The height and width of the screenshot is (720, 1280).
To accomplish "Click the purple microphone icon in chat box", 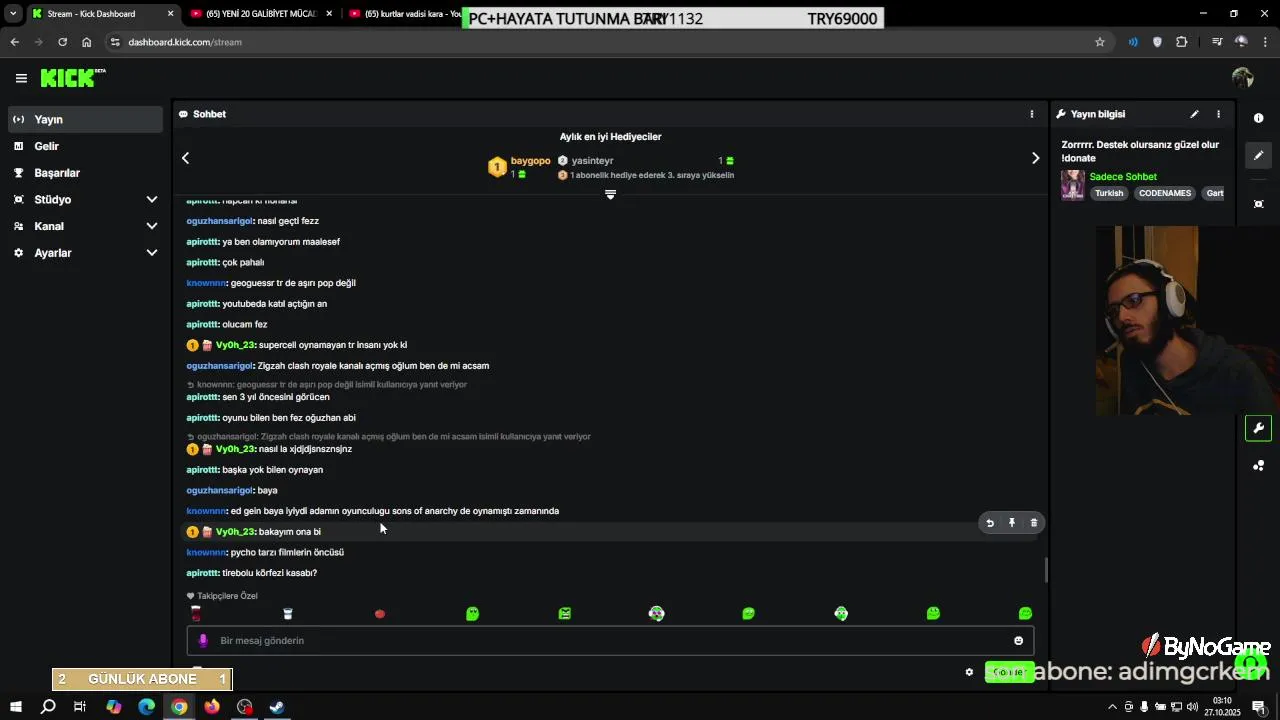I will click(x=203, y=640).
